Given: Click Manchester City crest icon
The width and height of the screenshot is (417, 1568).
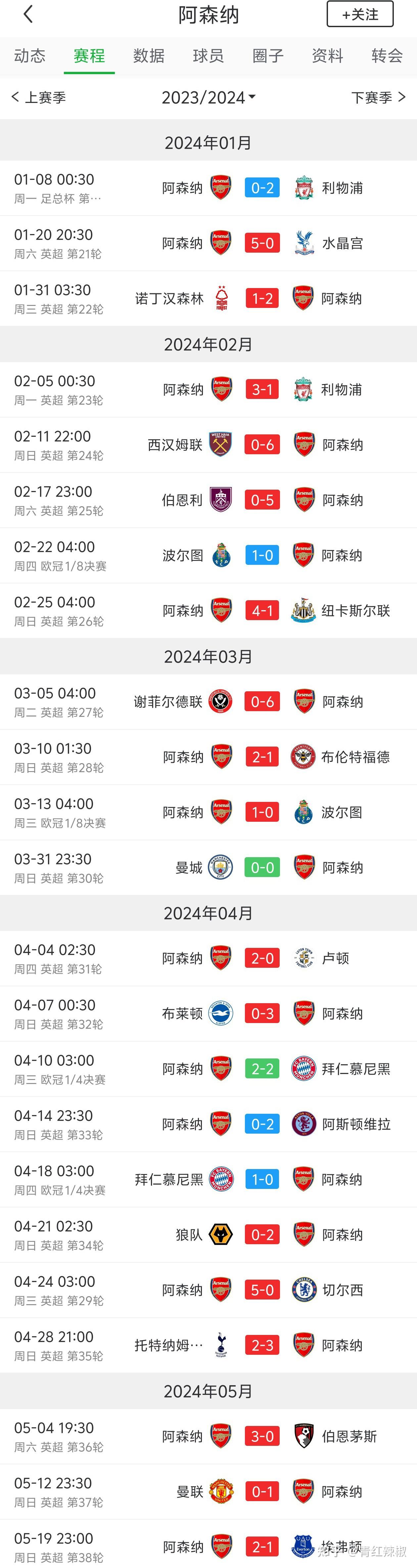Looking at the screenshot, I should pyautogui.click(x=220, y=867).
